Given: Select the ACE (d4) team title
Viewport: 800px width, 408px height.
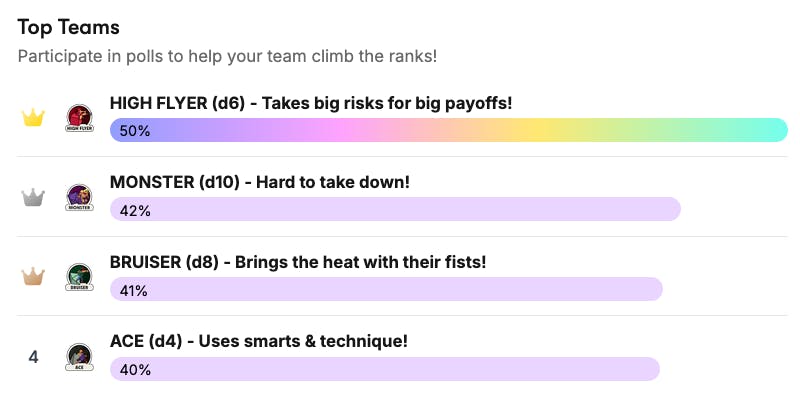Looking at the screenshot, I should pos(259,341).
